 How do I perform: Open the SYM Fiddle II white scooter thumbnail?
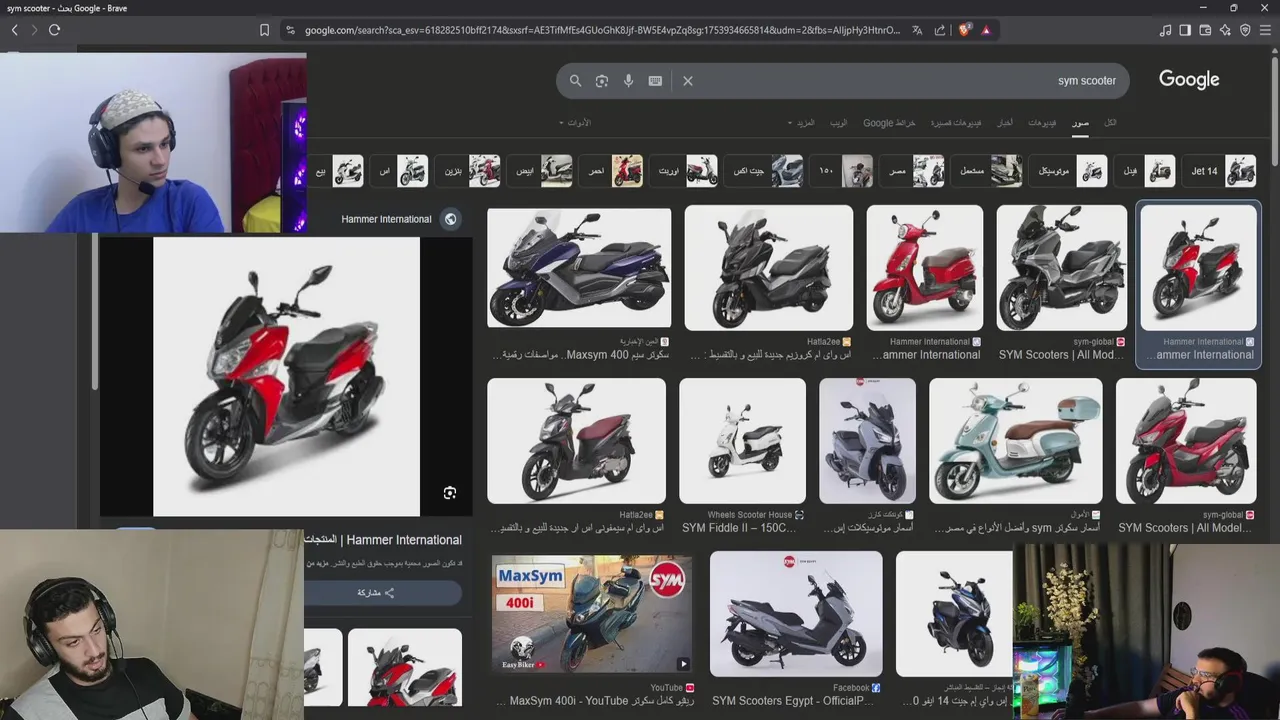point(742,440)
